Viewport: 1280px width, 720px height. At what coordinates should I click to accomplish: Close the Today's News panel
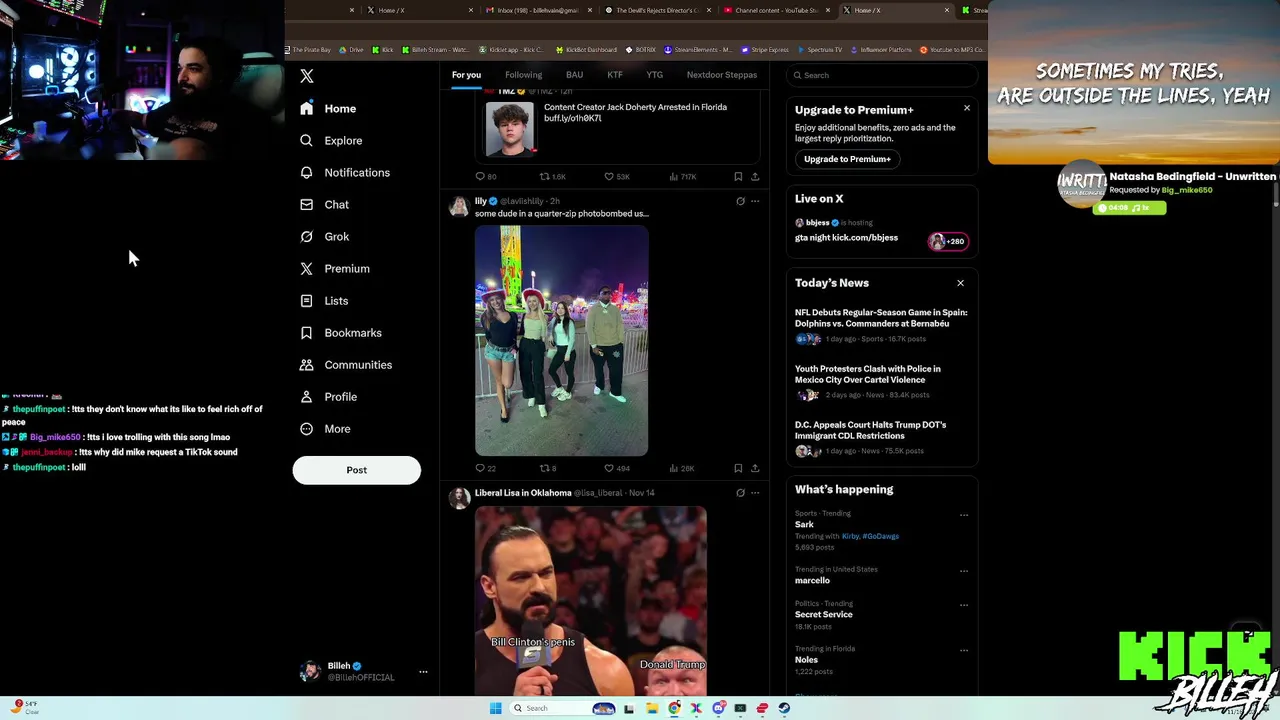pos(960,283)
